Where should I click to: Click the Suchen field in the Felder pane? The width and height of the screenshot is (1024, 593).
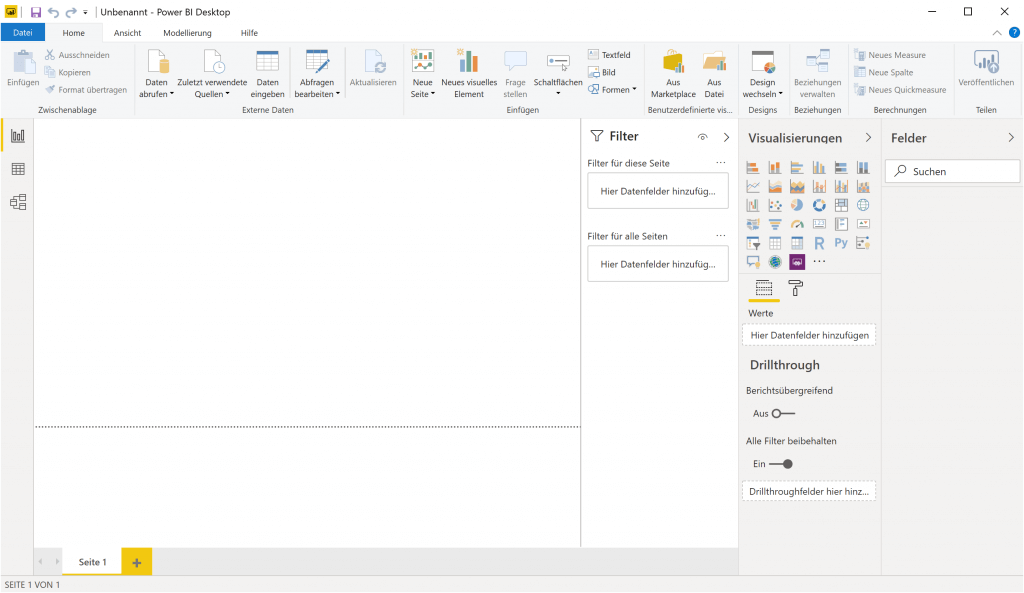click(x=951, y=171)
